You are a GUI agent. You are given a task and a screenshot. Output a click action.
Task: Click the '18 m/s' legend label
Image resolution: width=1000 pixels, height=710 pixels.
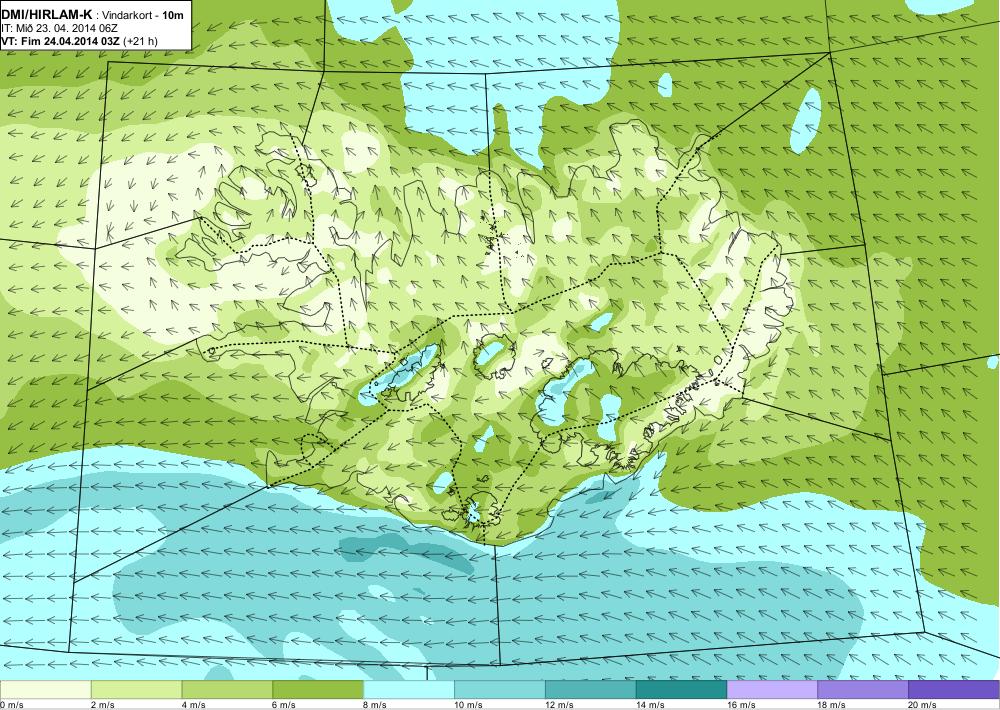point(832,705)
